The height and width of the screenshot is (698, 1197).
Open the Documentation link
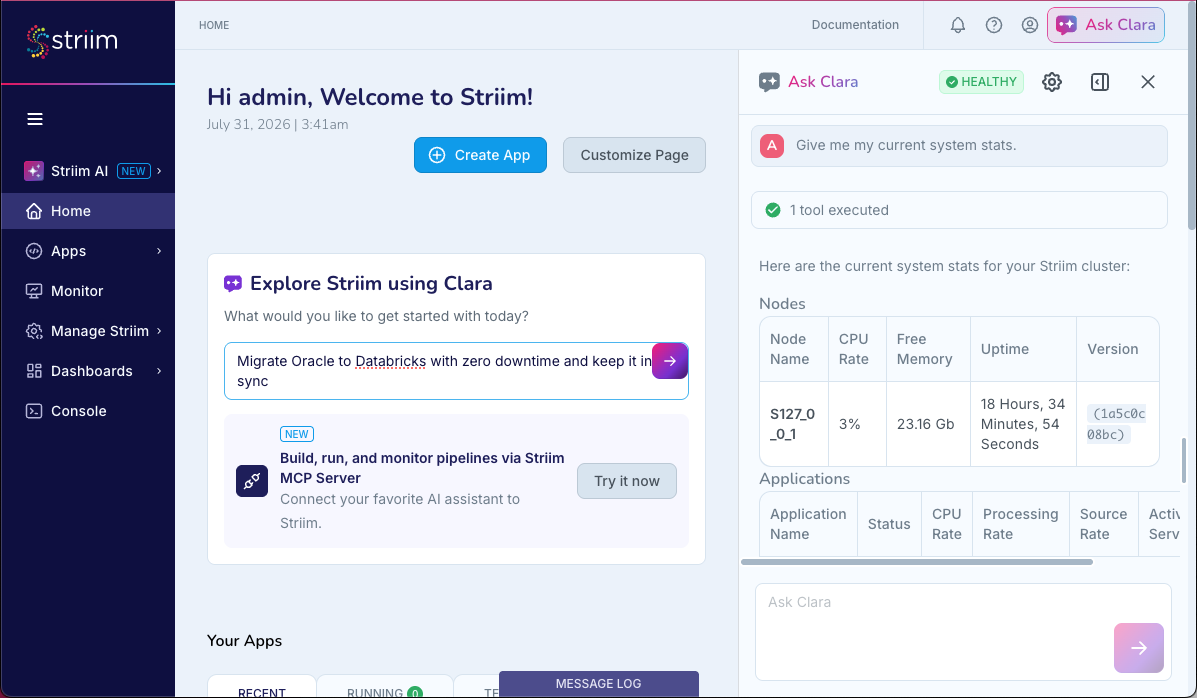point(855,24)
